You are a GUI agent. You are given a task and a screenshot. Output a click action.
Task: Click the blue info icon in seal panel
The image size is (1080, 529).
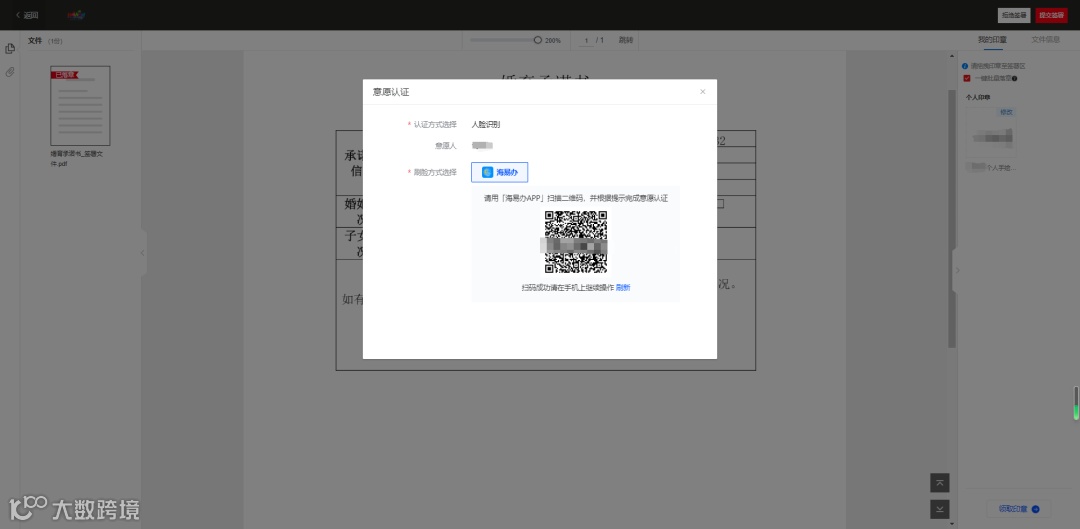click(x=965, y=66)
